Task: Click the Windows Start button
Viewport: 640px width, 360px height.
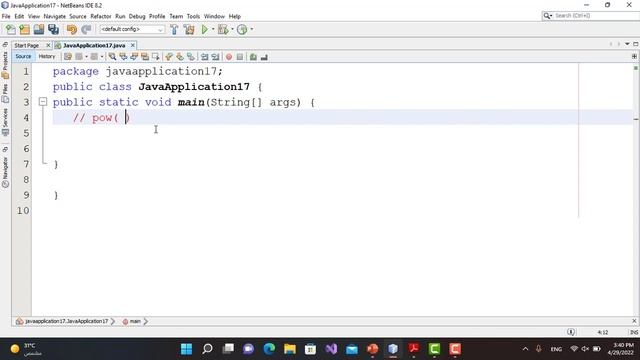Action: 187,349
